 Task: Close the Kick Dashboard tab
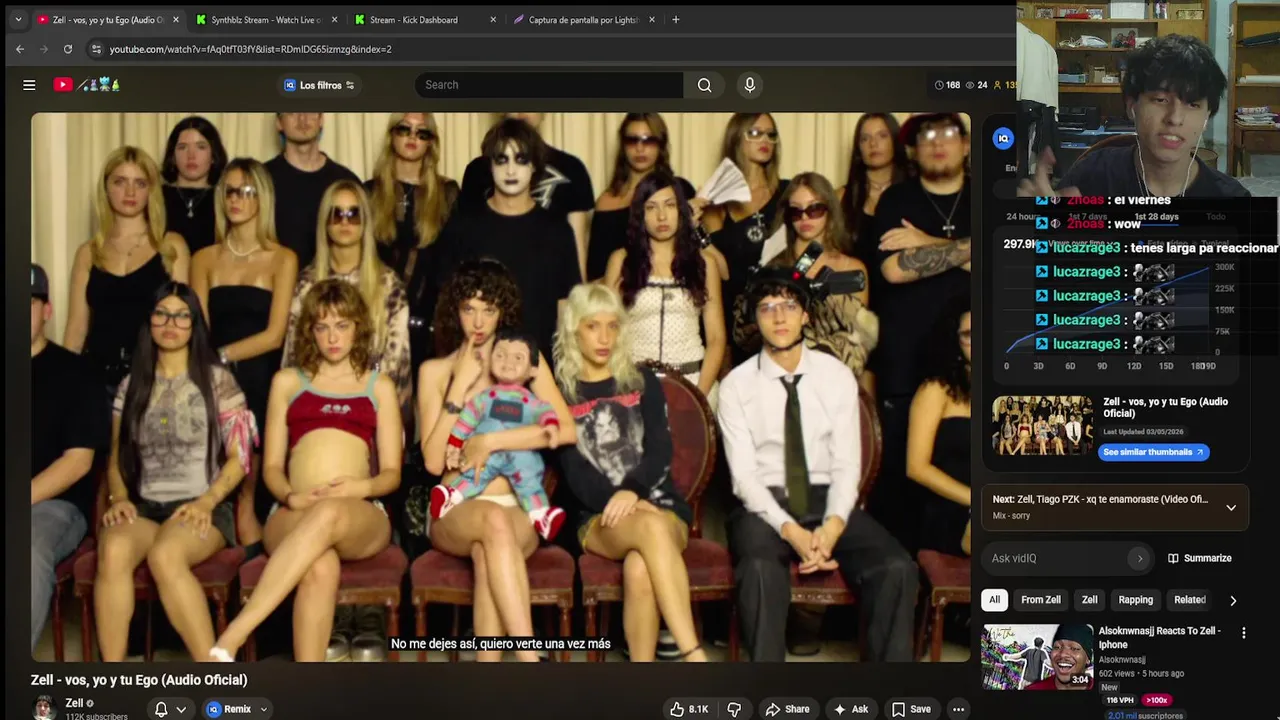click(493, 19)
